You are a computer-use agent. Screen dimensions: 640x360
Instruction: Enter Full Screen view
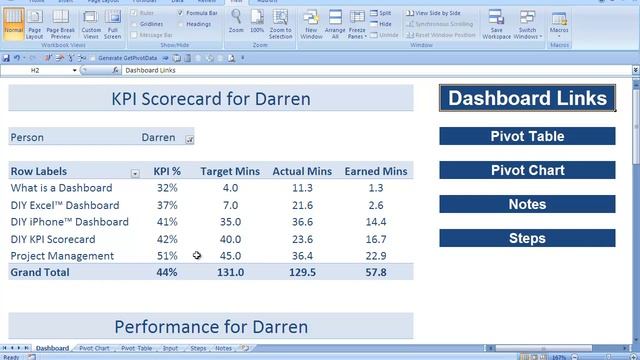click(113, 24)
